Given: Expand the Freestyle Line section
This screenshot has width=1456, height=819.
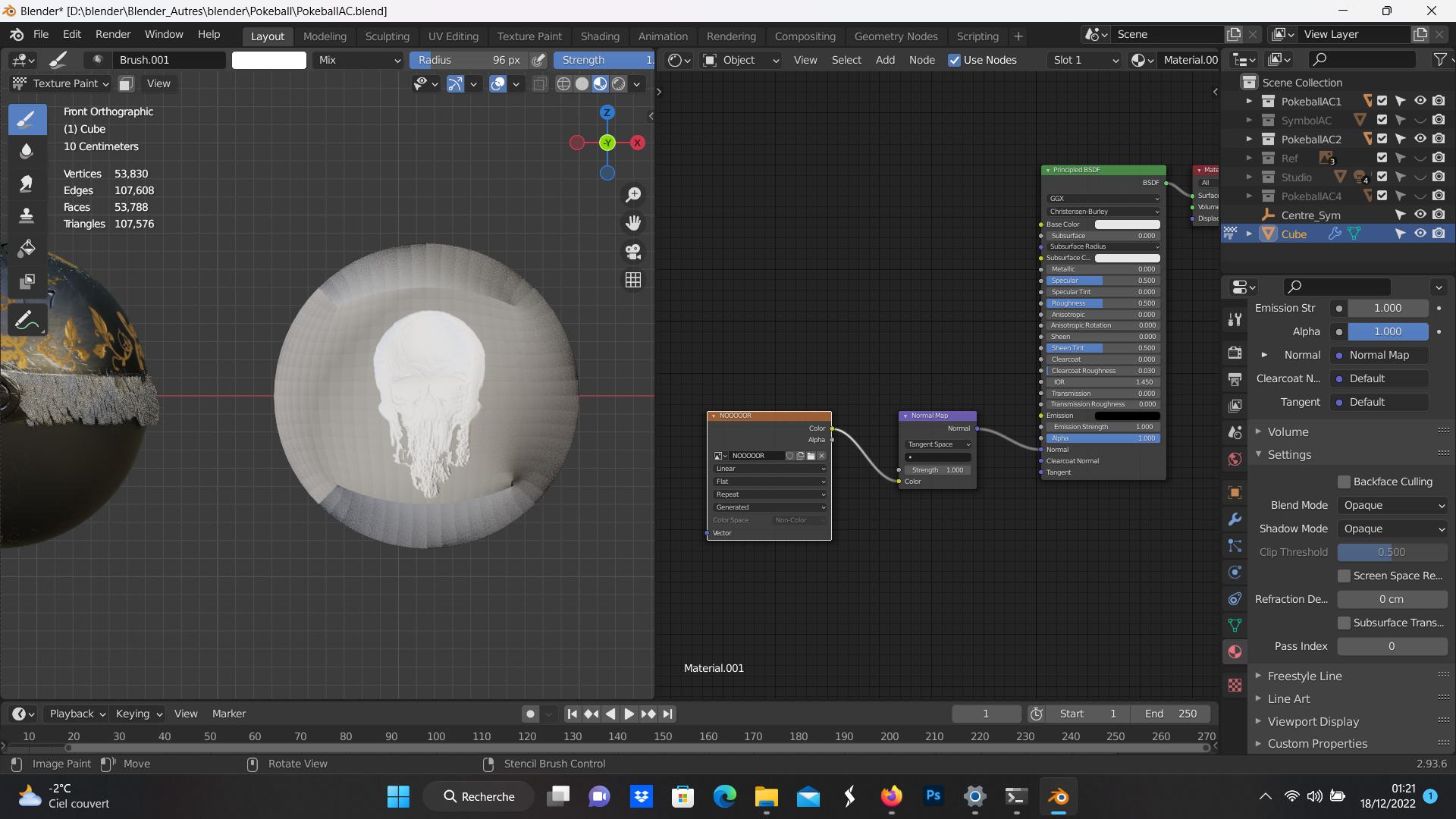Looking at the screenshot, I should click(x=1259, y=676).
